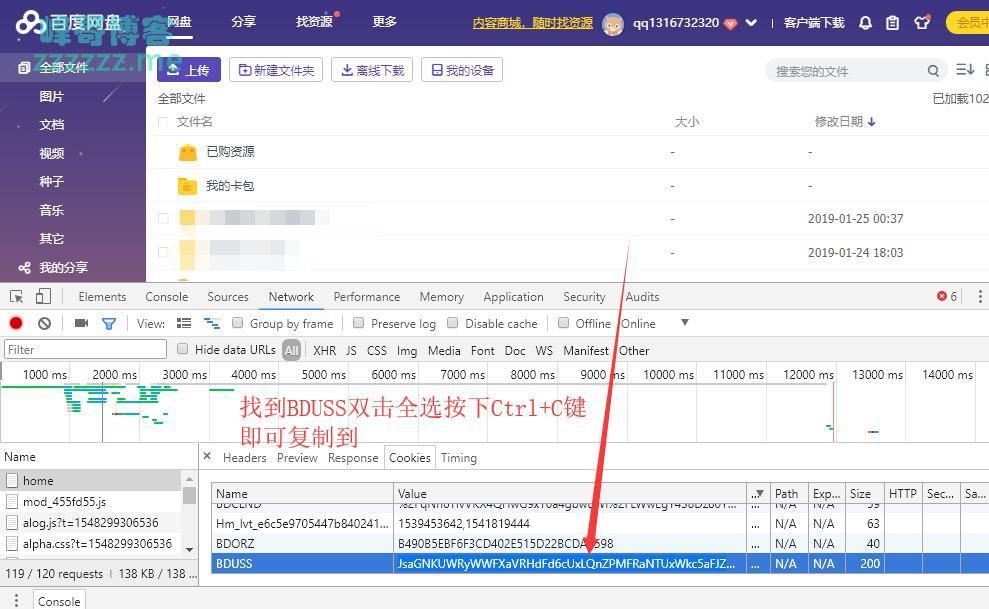Select the BDUSS cookie row
This screenshot has height=609, width=989.
click(600, 564)
